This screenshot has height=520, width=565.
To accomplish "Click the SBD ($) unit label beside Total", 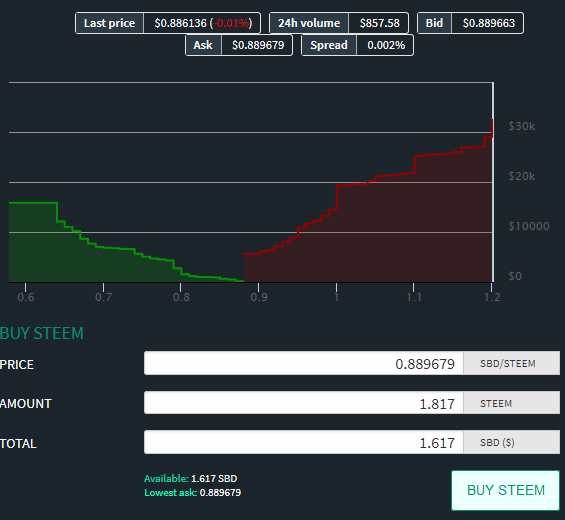I will click(x=497, y=443).
